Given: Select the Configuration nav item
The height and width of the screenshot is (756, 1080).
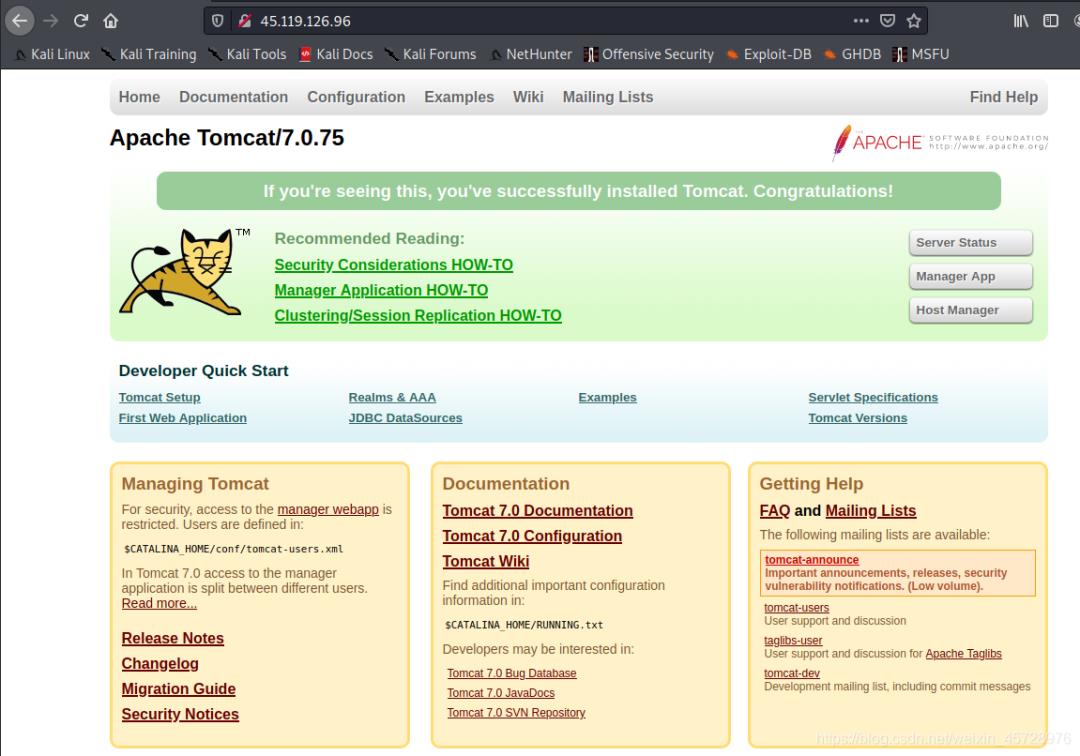Looking at the screenshot, I should [356, 97].
